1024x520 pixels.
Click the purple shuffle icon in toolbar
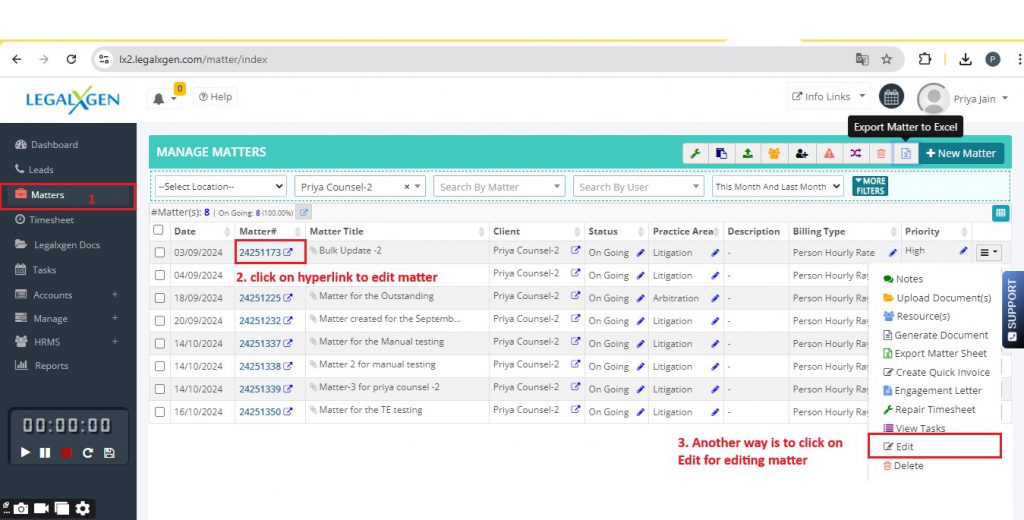click(x=855, y=153)
